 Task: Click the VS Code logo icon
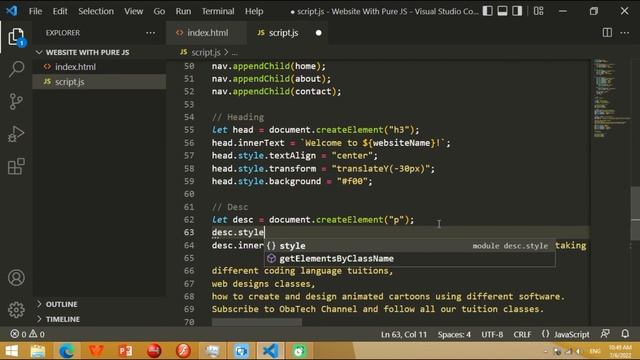[x=11, y=10]
